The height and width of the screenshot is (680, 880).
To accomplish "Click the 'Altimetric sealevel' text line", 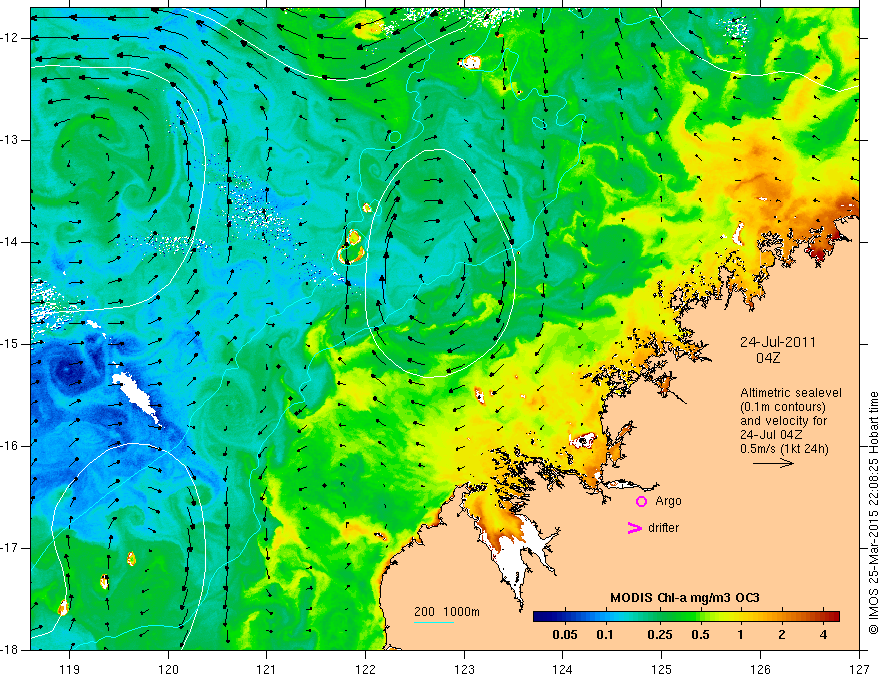I will pos(791,393).
